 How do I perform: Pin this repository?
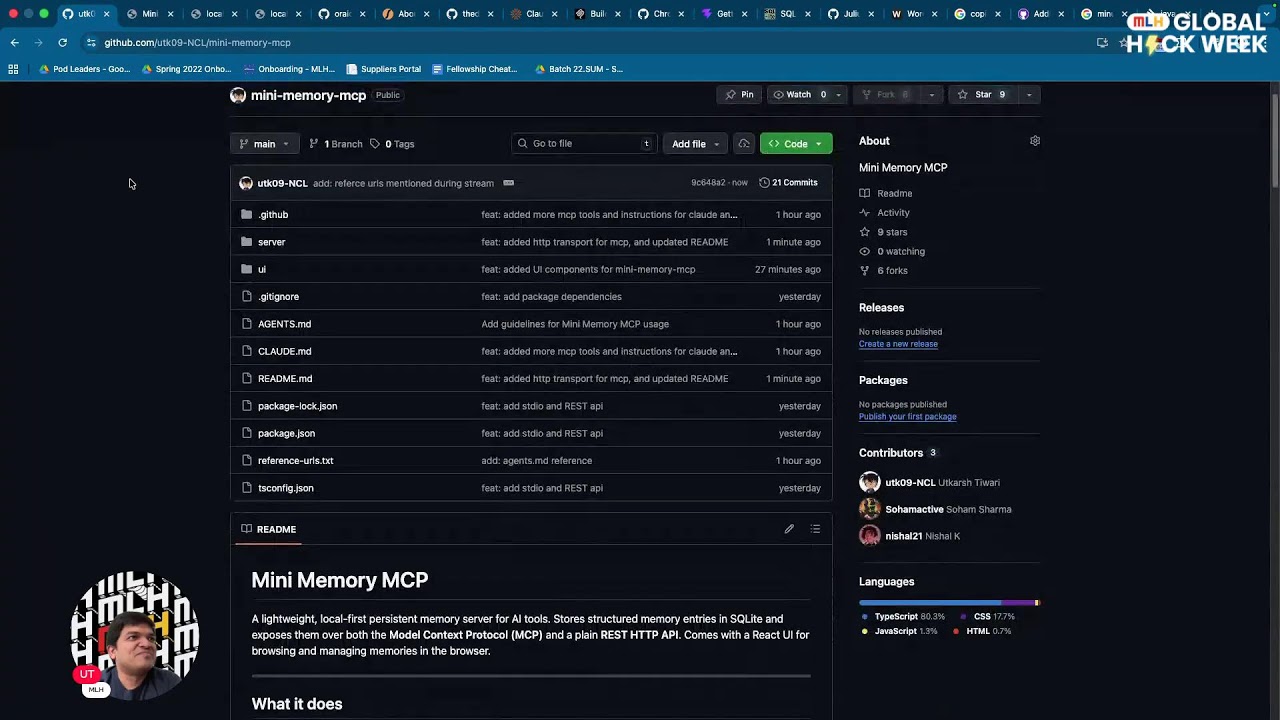pyautogui.click(x=740, y=95)
